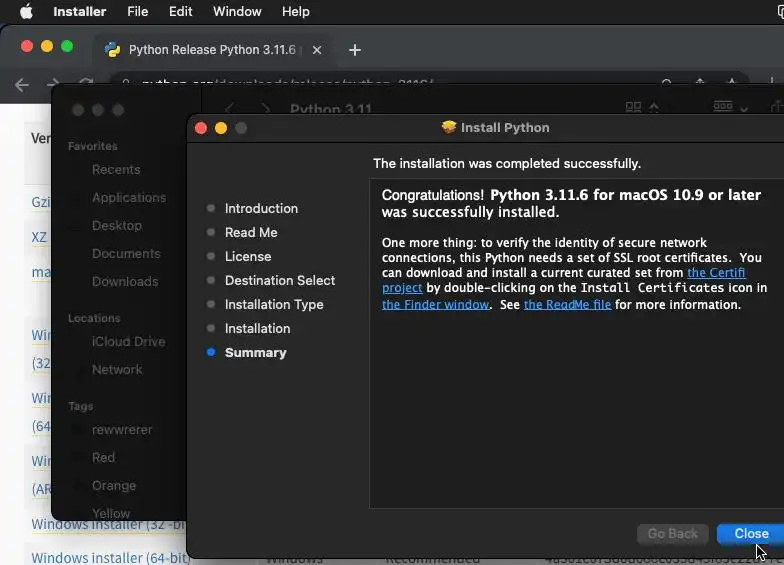Select the Orange tag in Finder sidebar
The image size is (784, 565).
click(114, 486)
